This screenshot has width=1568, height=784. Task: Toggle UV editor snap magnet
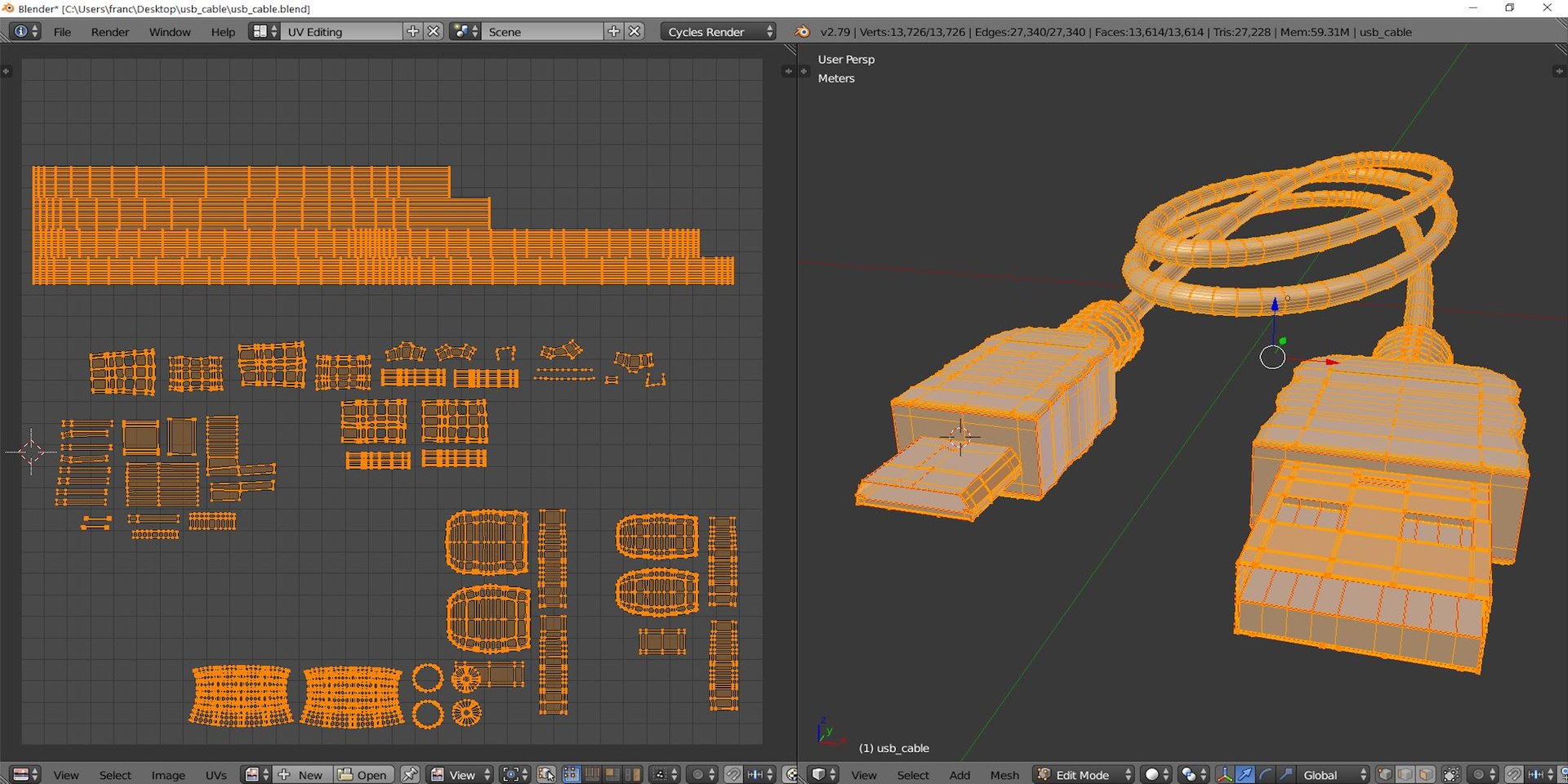pos(733,774)
